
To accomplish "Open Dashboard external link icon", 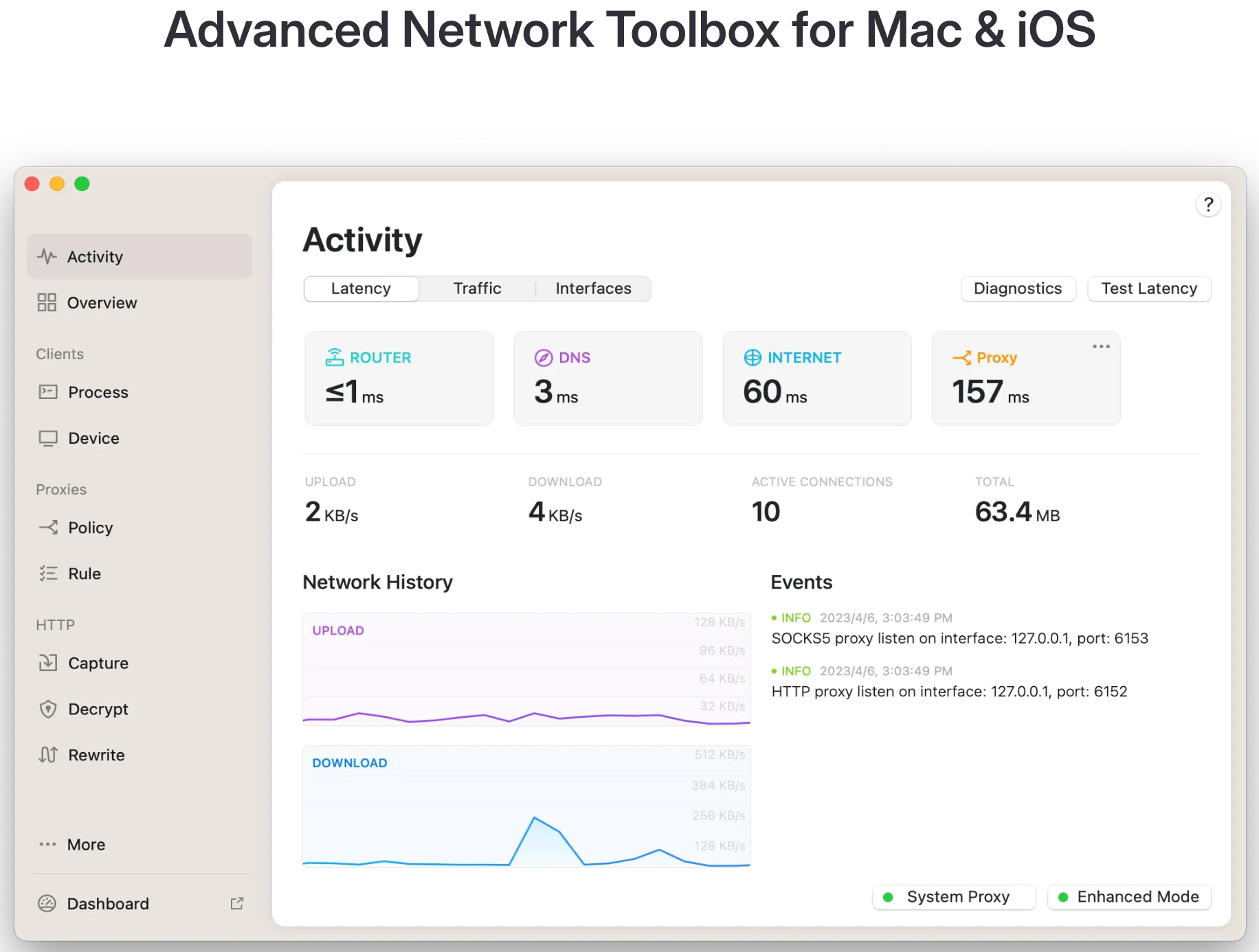I will (x=237, y=904).
